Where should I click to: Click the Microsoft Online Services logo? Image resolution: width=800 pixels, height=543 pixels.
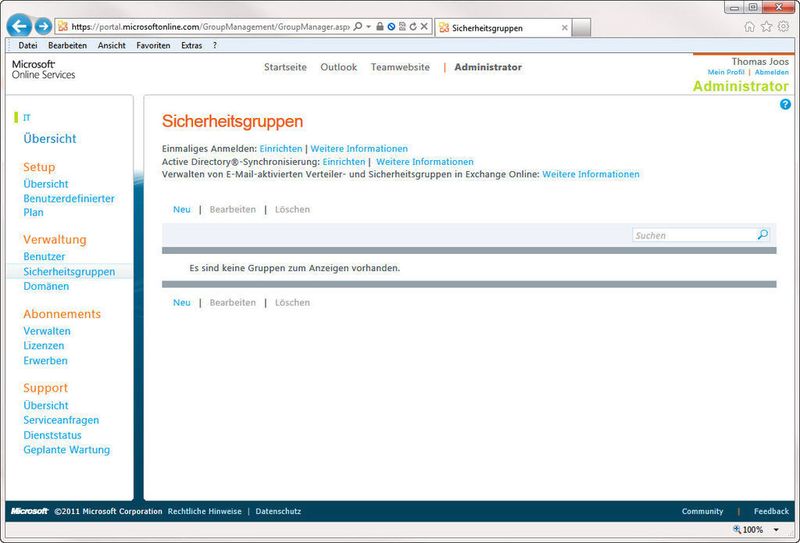point(43,69)
